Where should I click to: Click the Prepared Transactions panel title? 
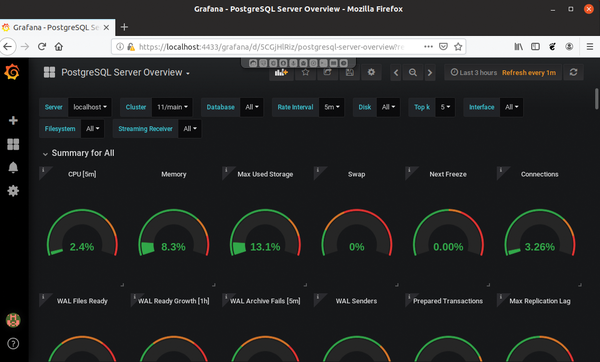click(x=448, y=301)
